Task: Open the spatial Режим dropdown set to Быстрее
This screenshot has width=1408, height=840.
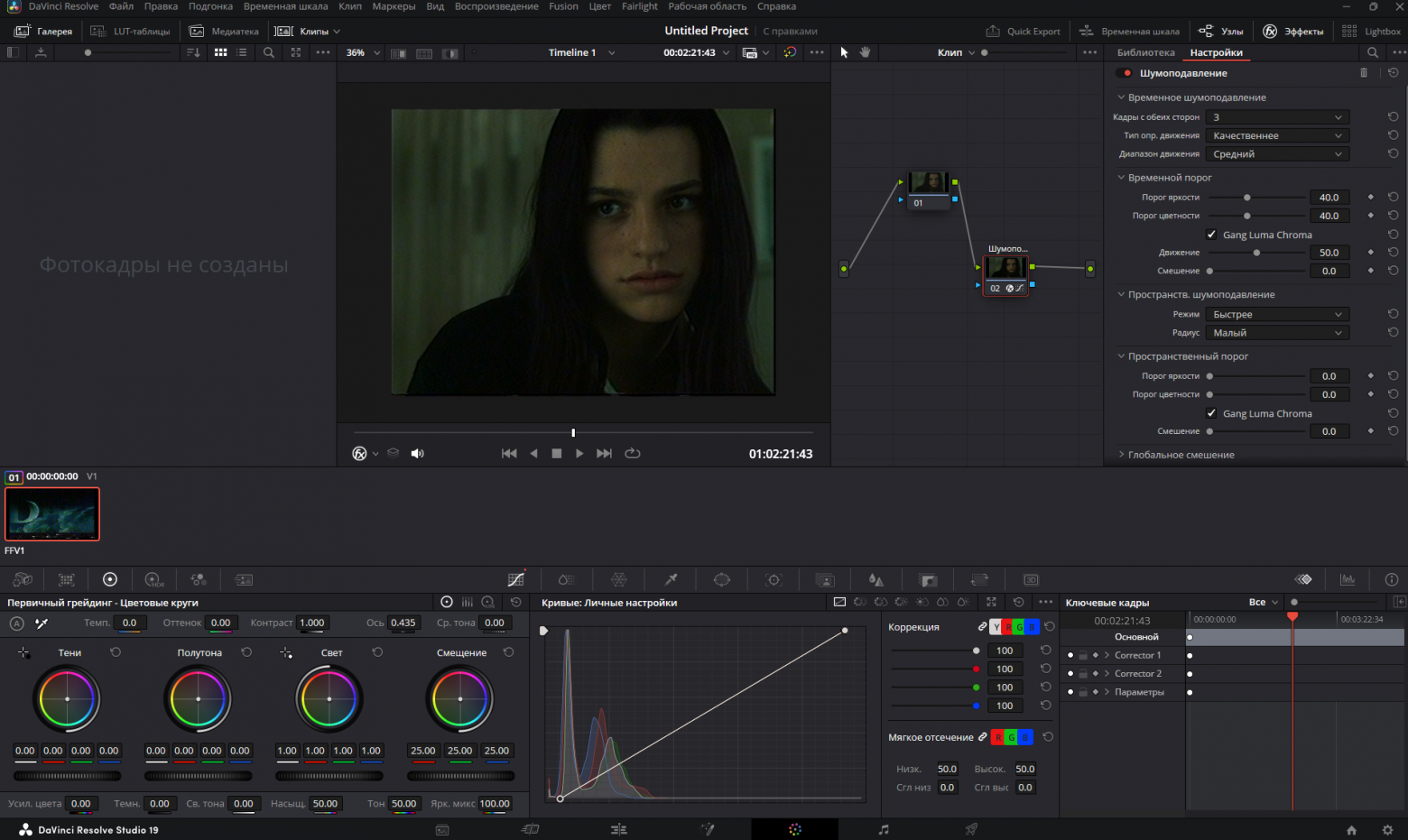Action: (1277, 314)
